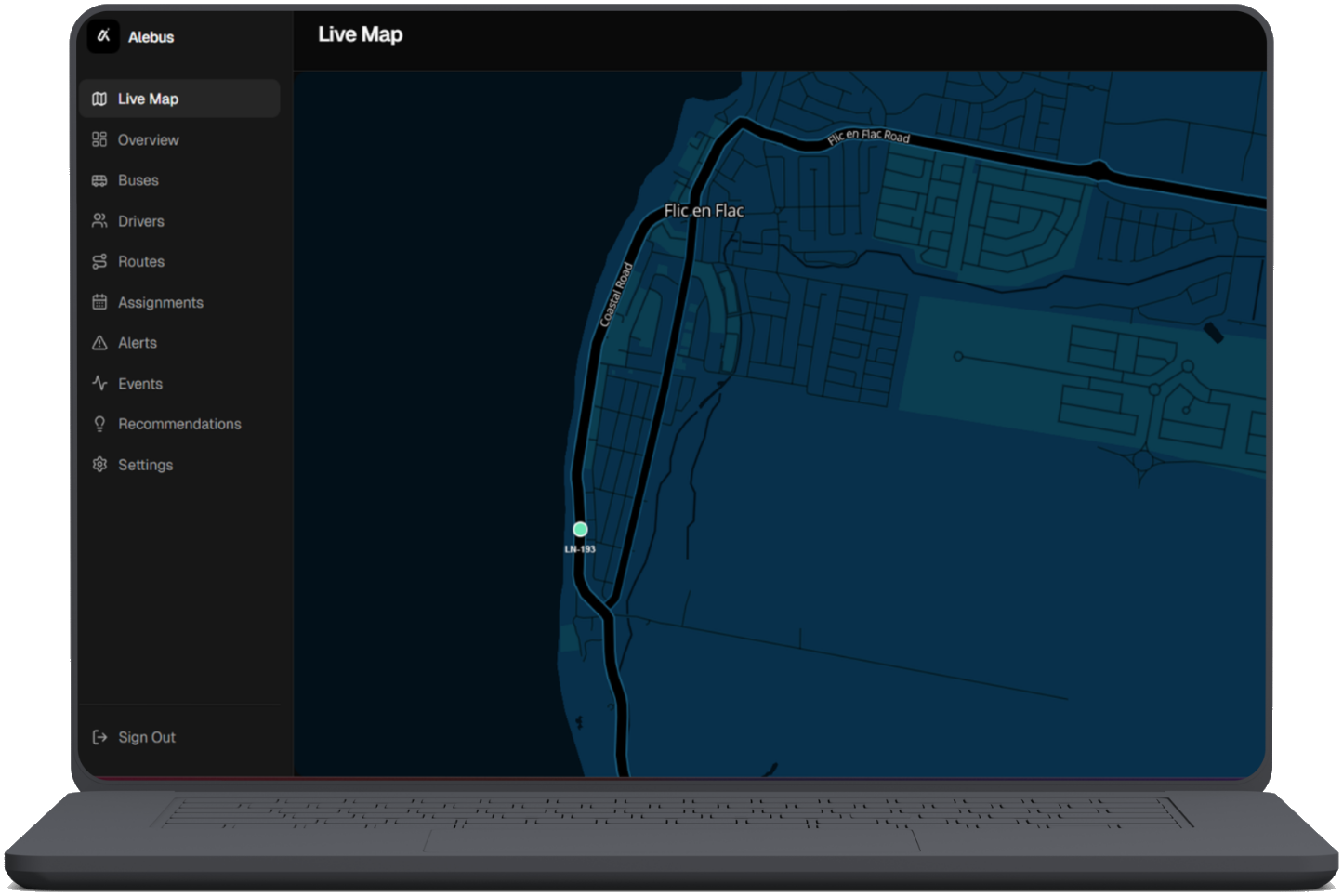Viewport: 1343px width, 896px height.
Task: Navigate to Drivers
Action: pyautogui.click(x=179, y=221)
